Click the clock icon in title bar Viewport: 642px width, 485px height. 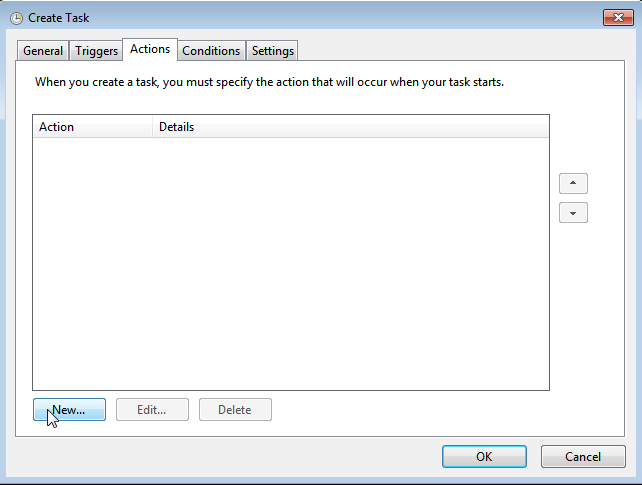tap(16, 18)
